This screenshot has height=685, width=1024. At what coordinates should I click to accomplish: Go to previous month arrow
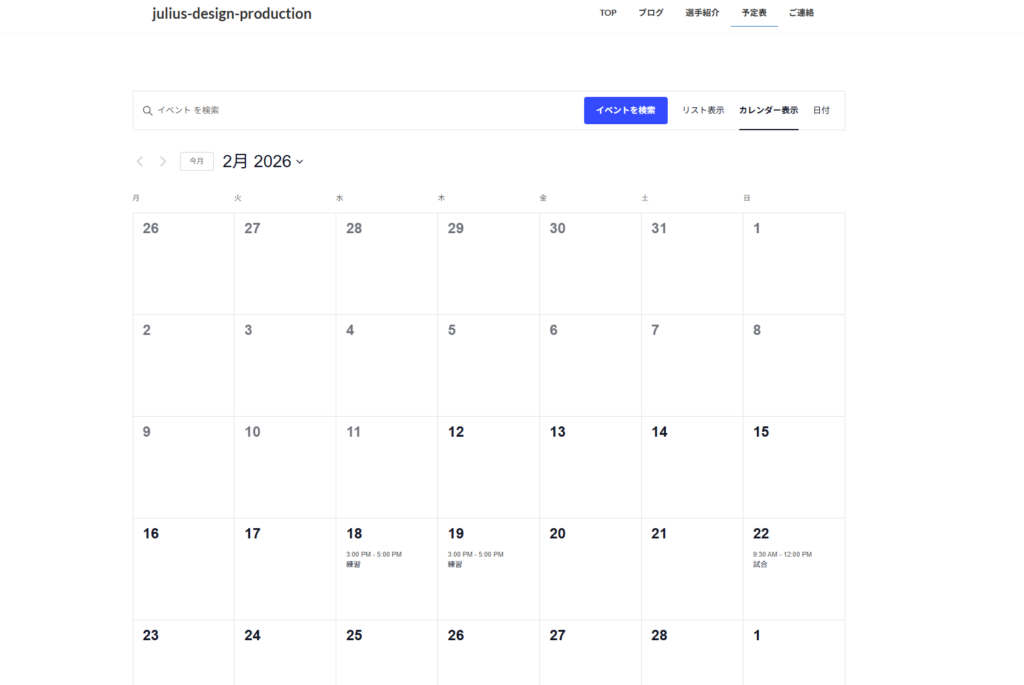coord(140,161)
